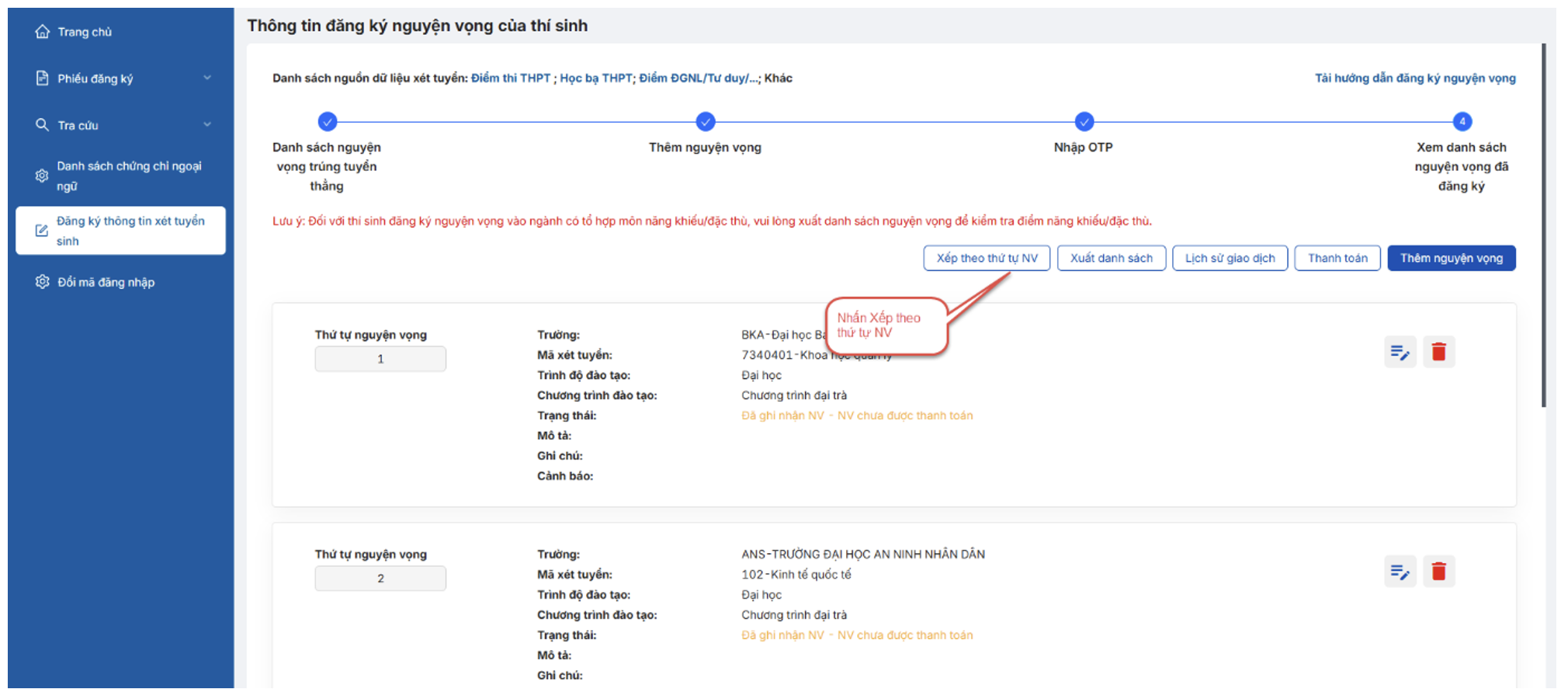Click the document icon beside Phiếu đăng ký
The width and height of the screenshot is (1568, 696).
pyautogui.click(x=43, y=78)
